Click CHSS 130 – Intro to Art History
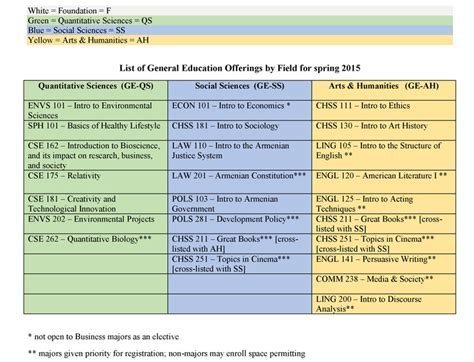This screenshot has width=474, height=362. point(384,130)
